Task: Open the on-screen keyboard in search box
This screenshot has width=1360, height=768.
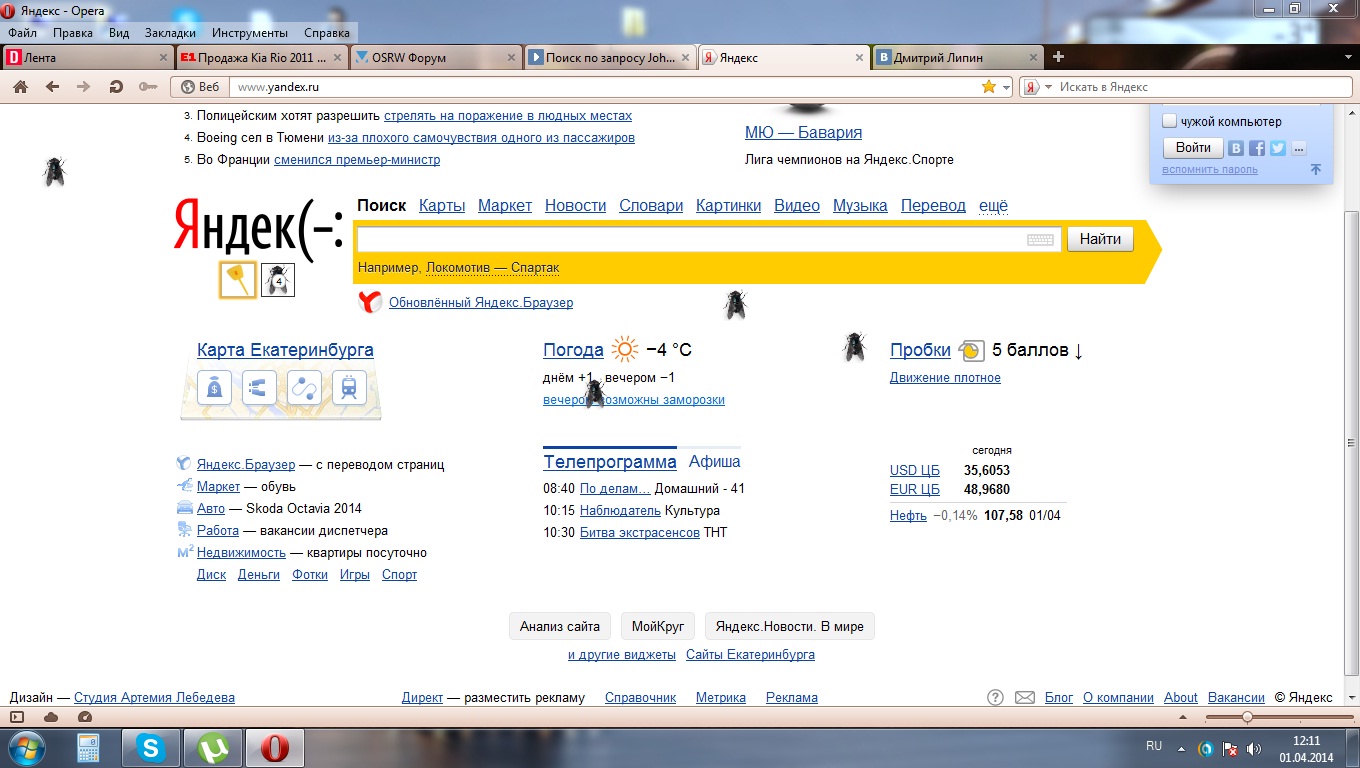Action: [1040, 240]
